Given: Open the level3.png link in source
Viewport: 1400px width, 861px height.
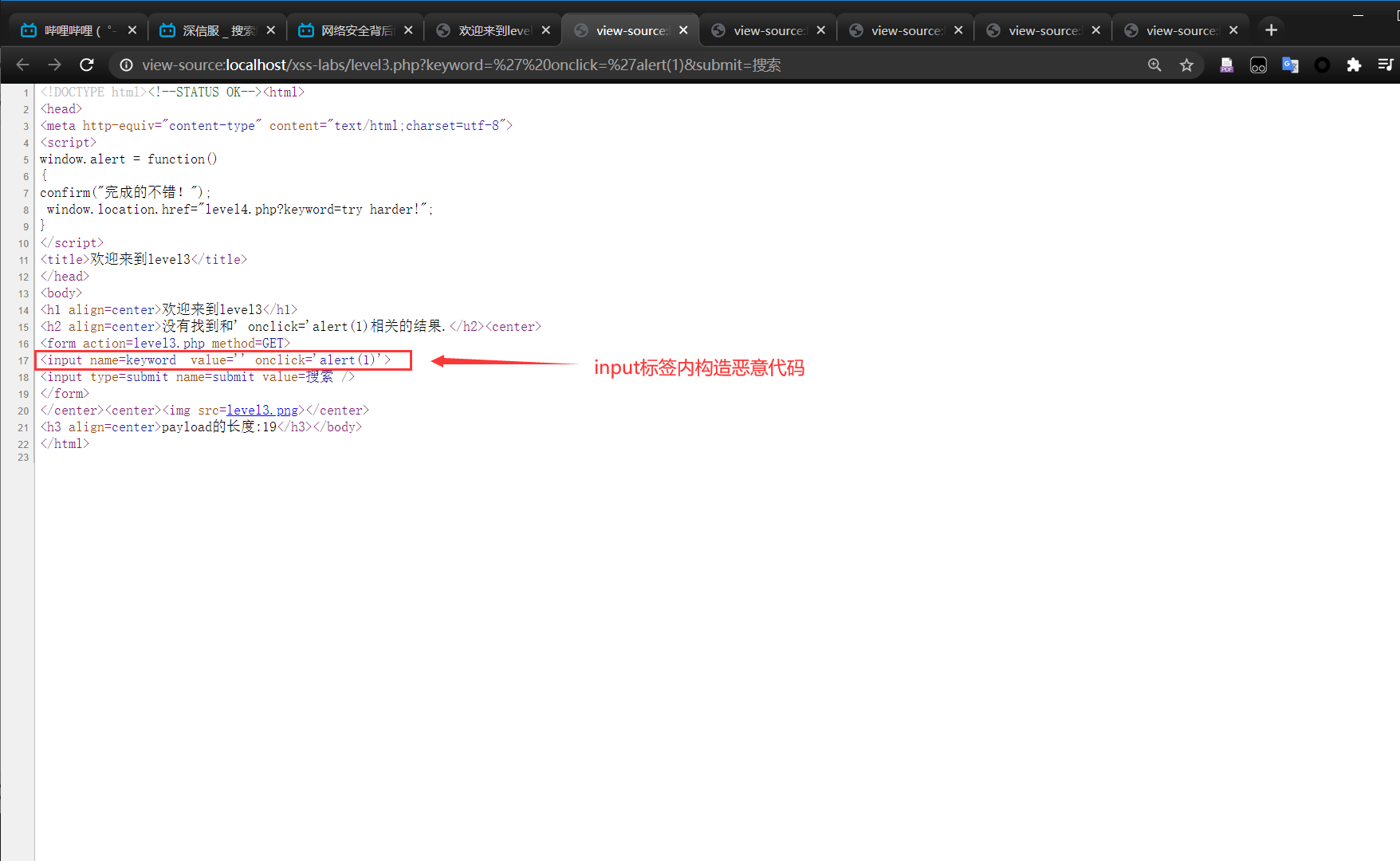Looking at the screenshot, I should click(262, 411).
